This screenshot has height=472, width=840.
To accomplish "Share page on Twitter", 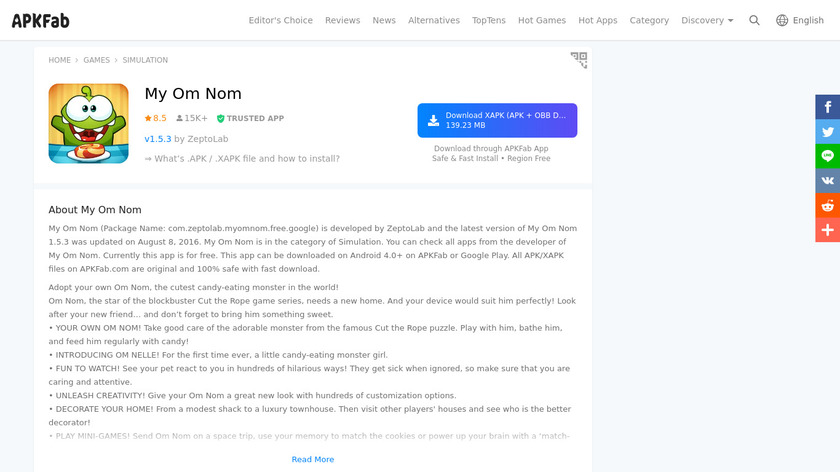I will click(827, 131).
